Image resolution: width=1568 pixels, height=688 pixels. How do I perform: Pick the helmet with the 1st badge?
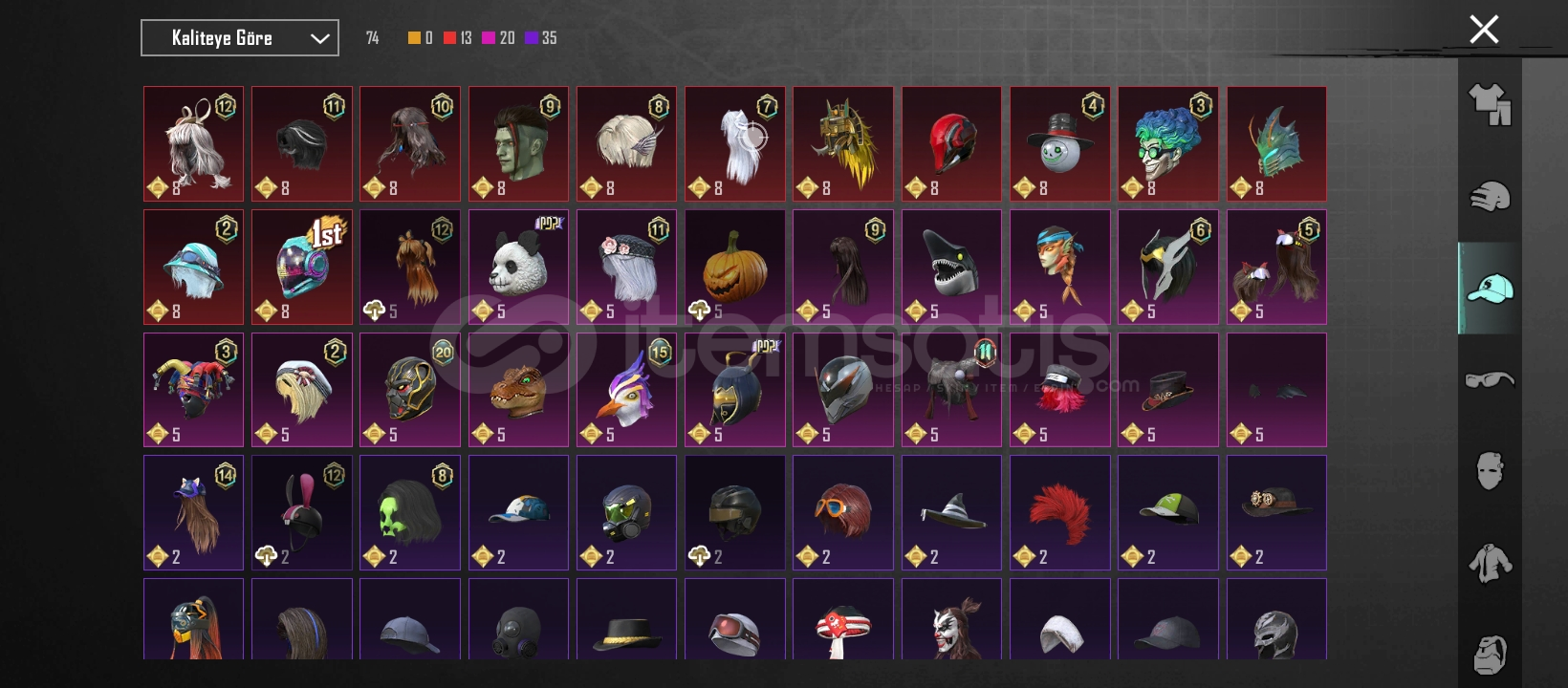302,267
